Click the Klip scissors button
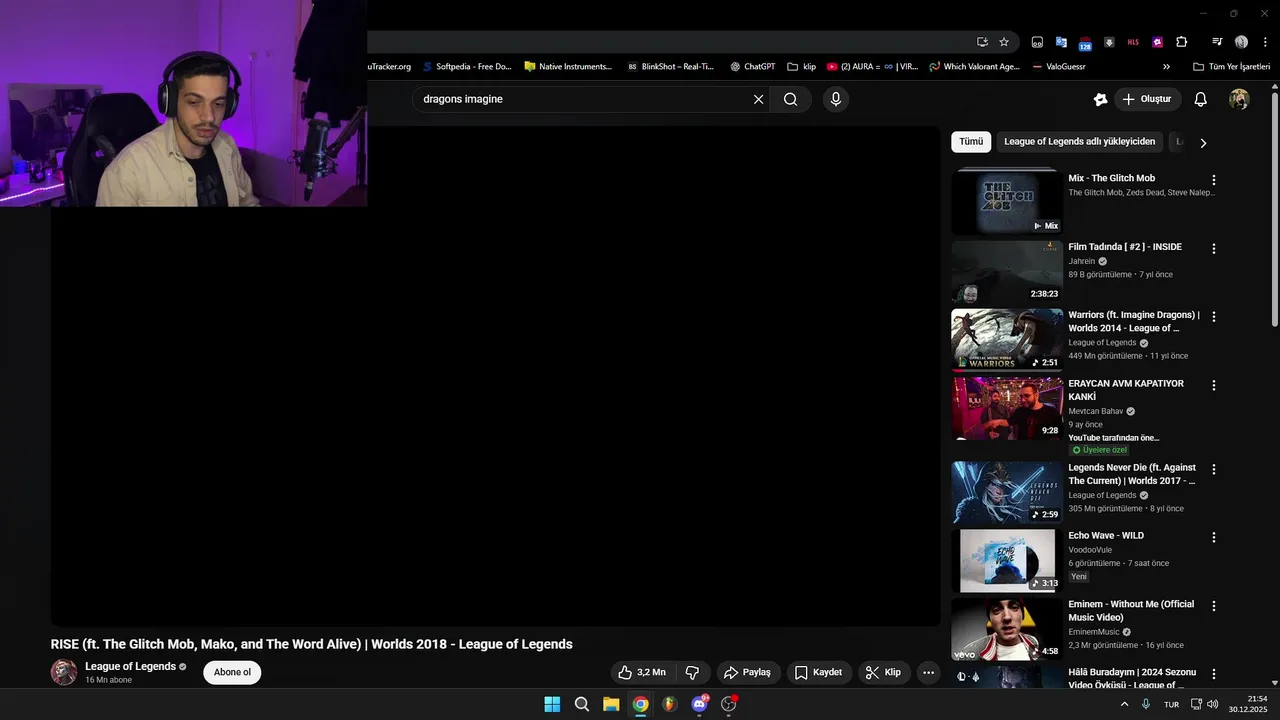 click(884, 672)
